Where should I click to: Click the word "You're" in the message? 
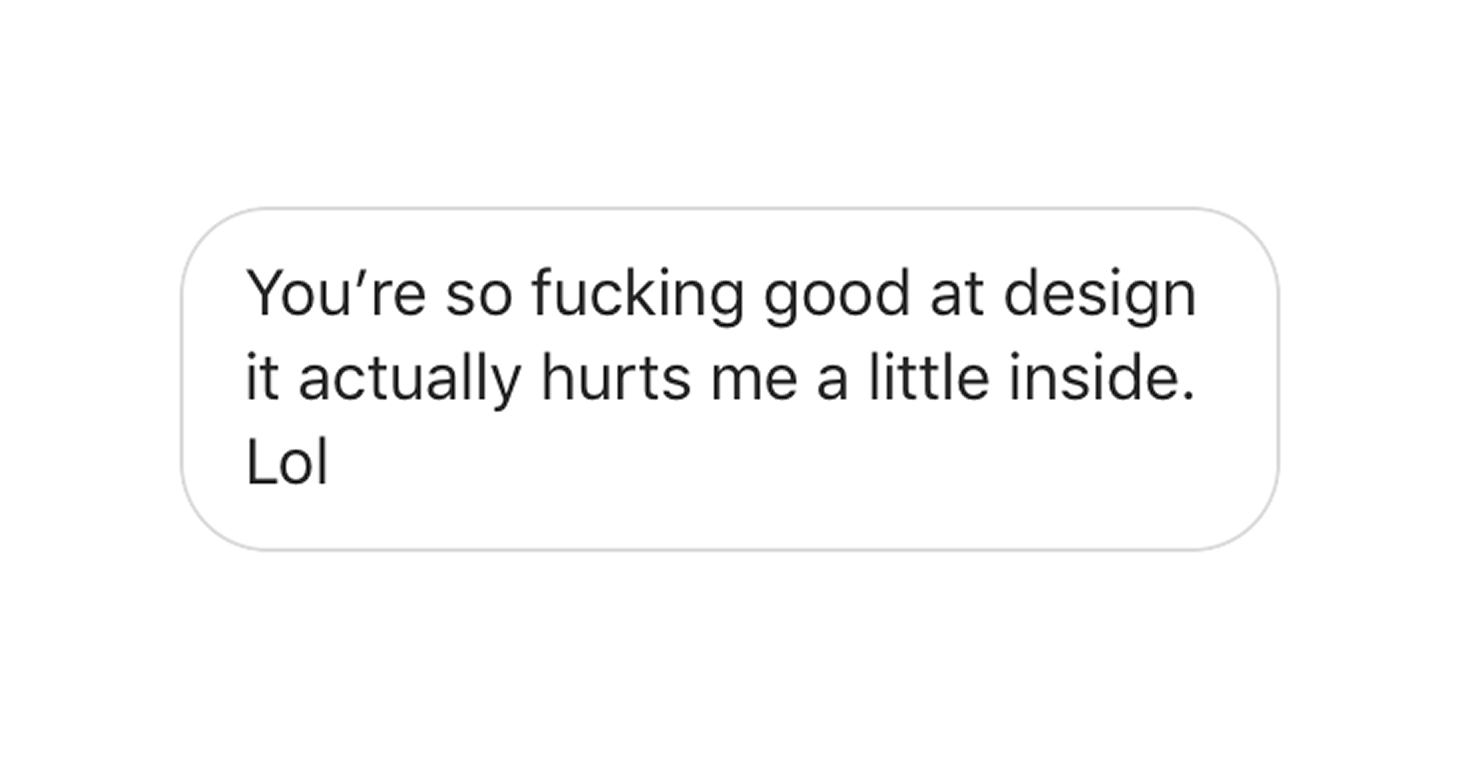[336, 294]
